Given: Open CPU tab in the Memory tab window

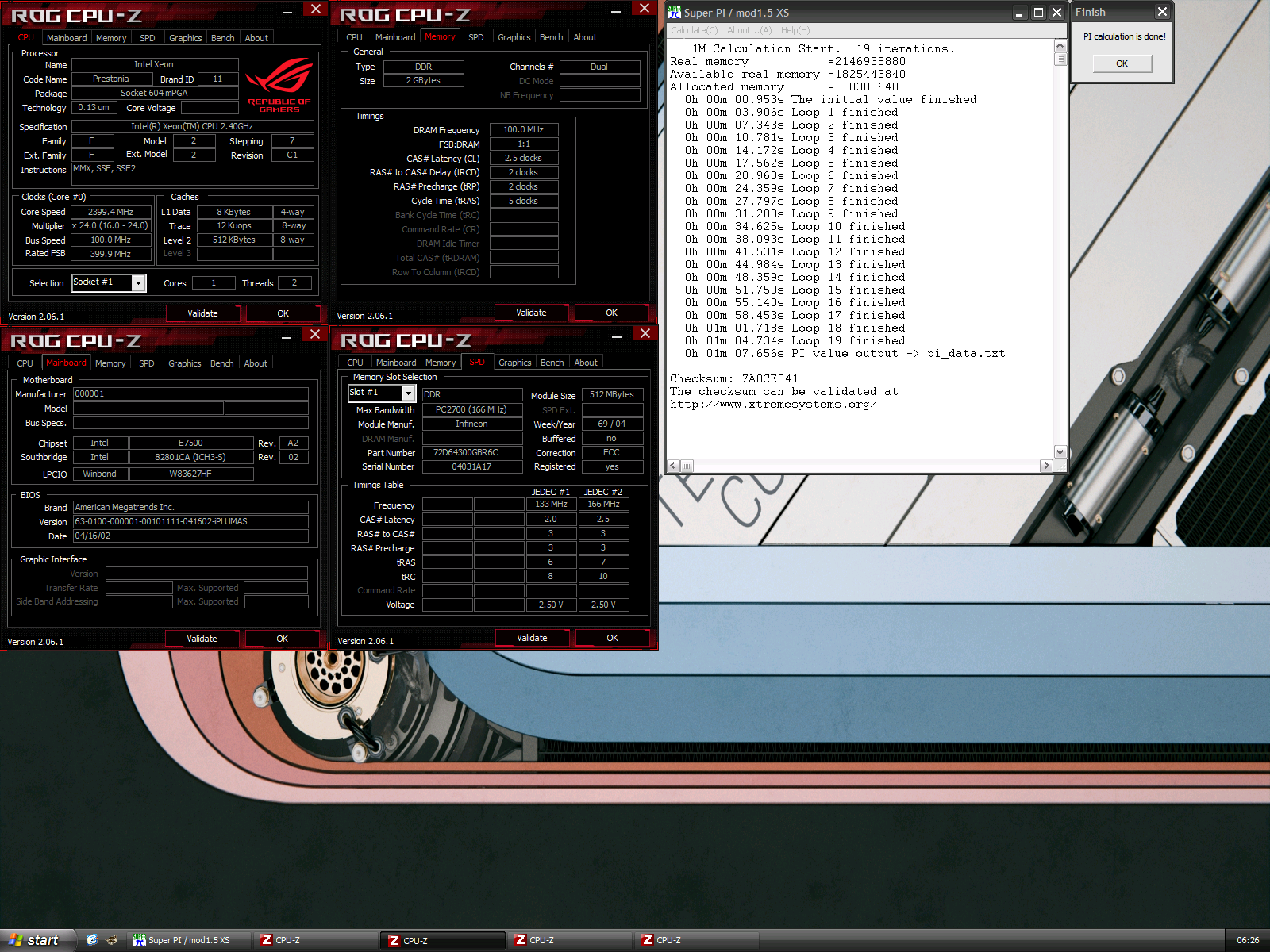Looking at the screenshot, I should point(354,37).
